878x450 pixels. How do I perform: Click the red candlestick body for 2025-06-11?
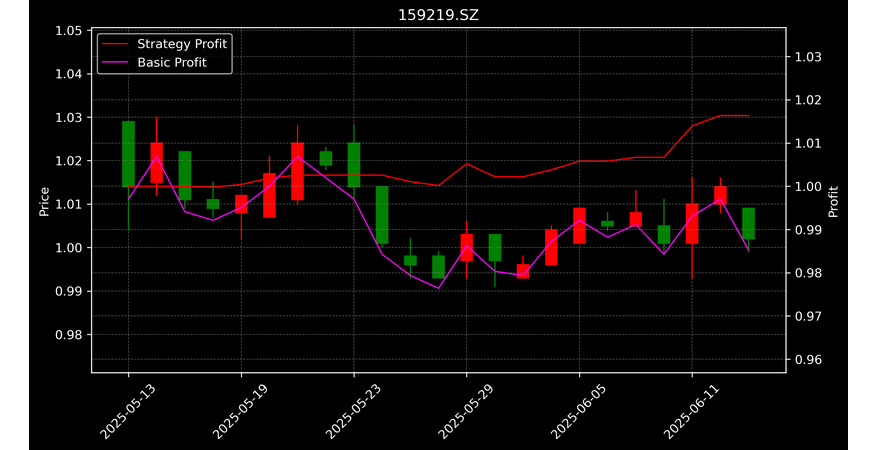[x=692, y=224]
